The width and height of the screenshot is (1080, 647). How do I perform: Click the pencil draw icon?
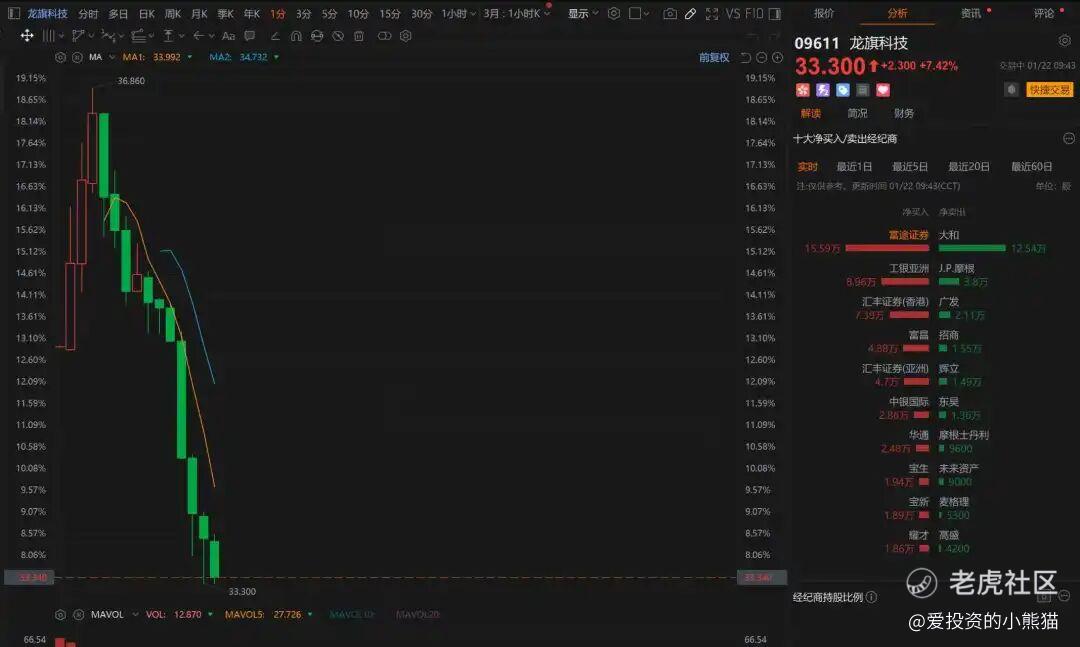pyautogui.click(x=690, y=14)
